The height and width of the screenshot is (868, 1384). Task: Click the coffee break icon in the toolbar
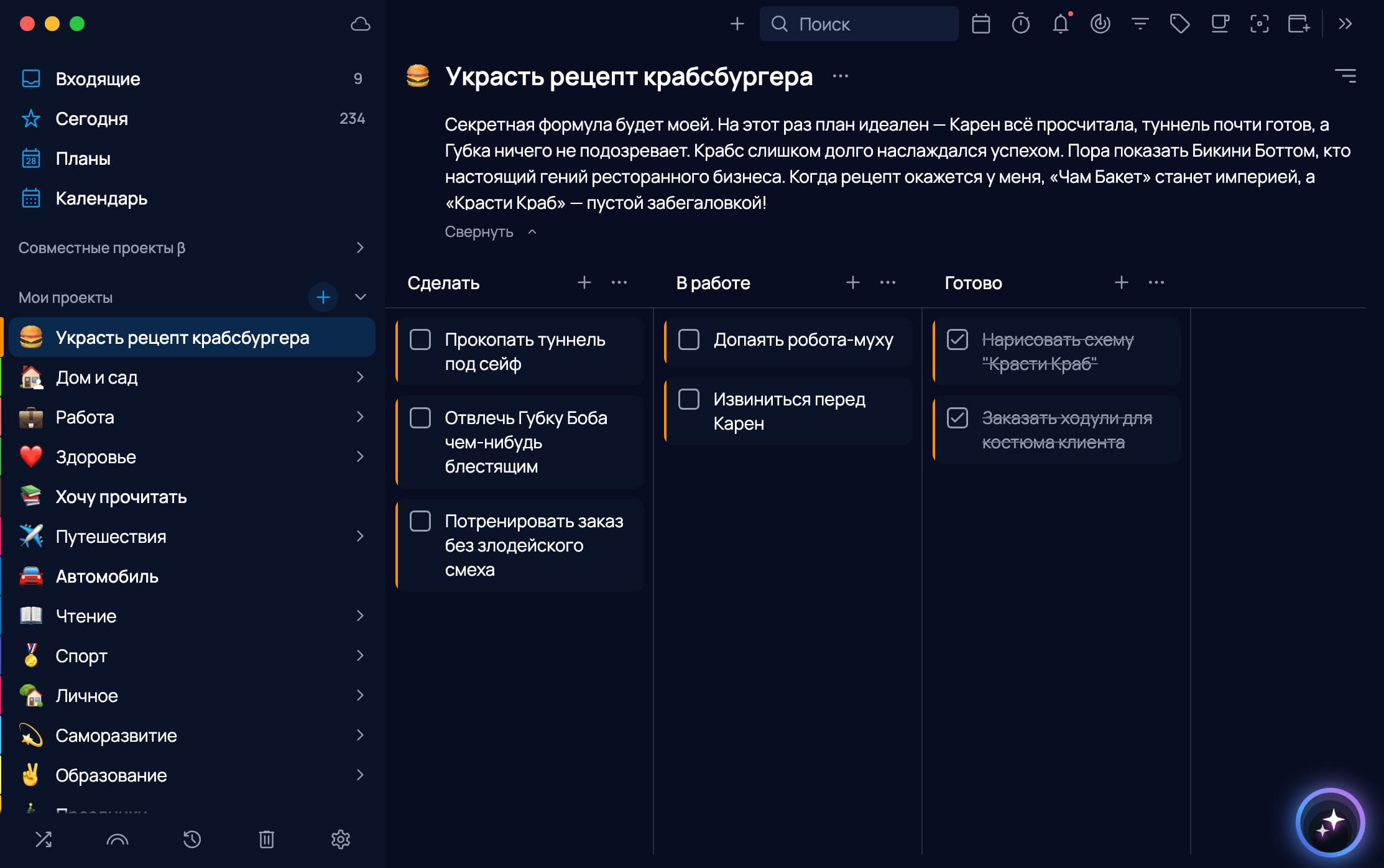tap(1220, 24)
